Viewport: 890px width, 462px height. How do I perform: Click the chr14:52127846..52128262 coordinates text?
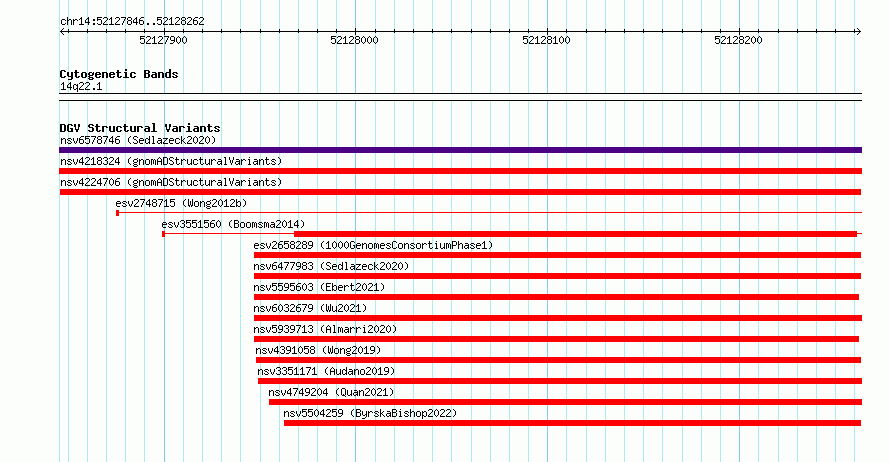pyautogui.click(x=132, y=21)
